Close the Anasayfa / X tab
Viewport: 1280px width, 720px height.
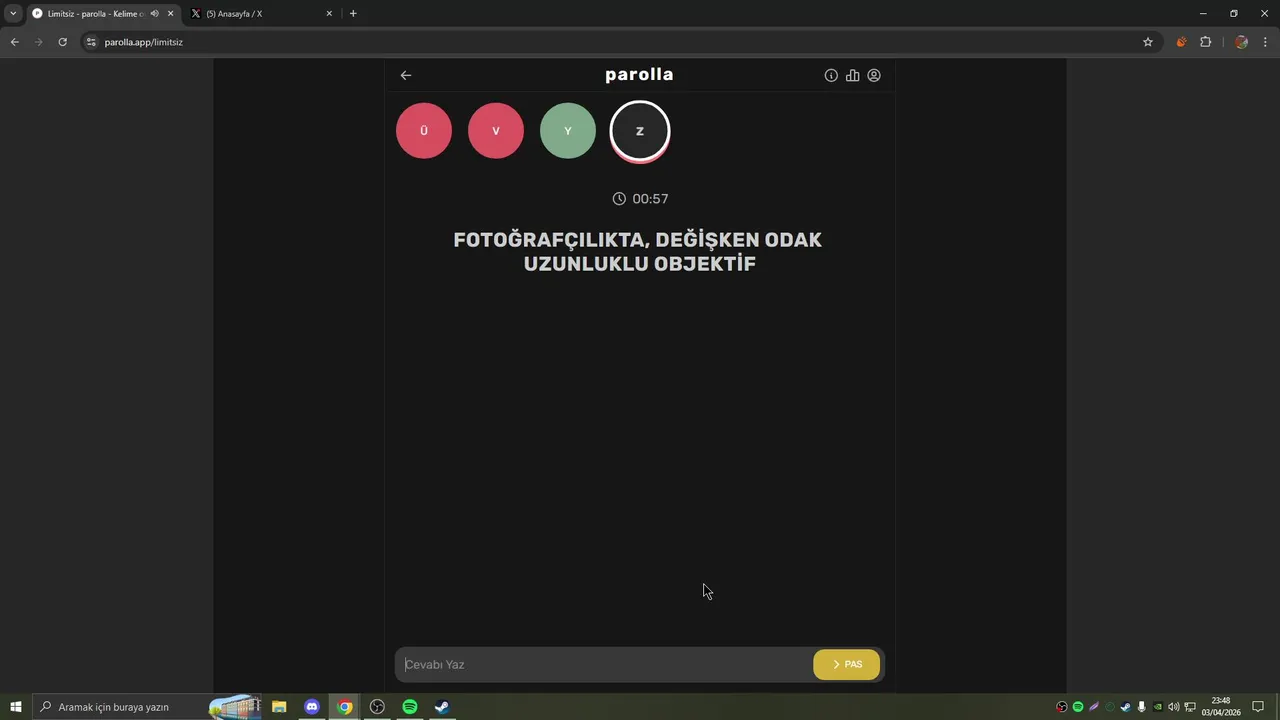point(329,14)
